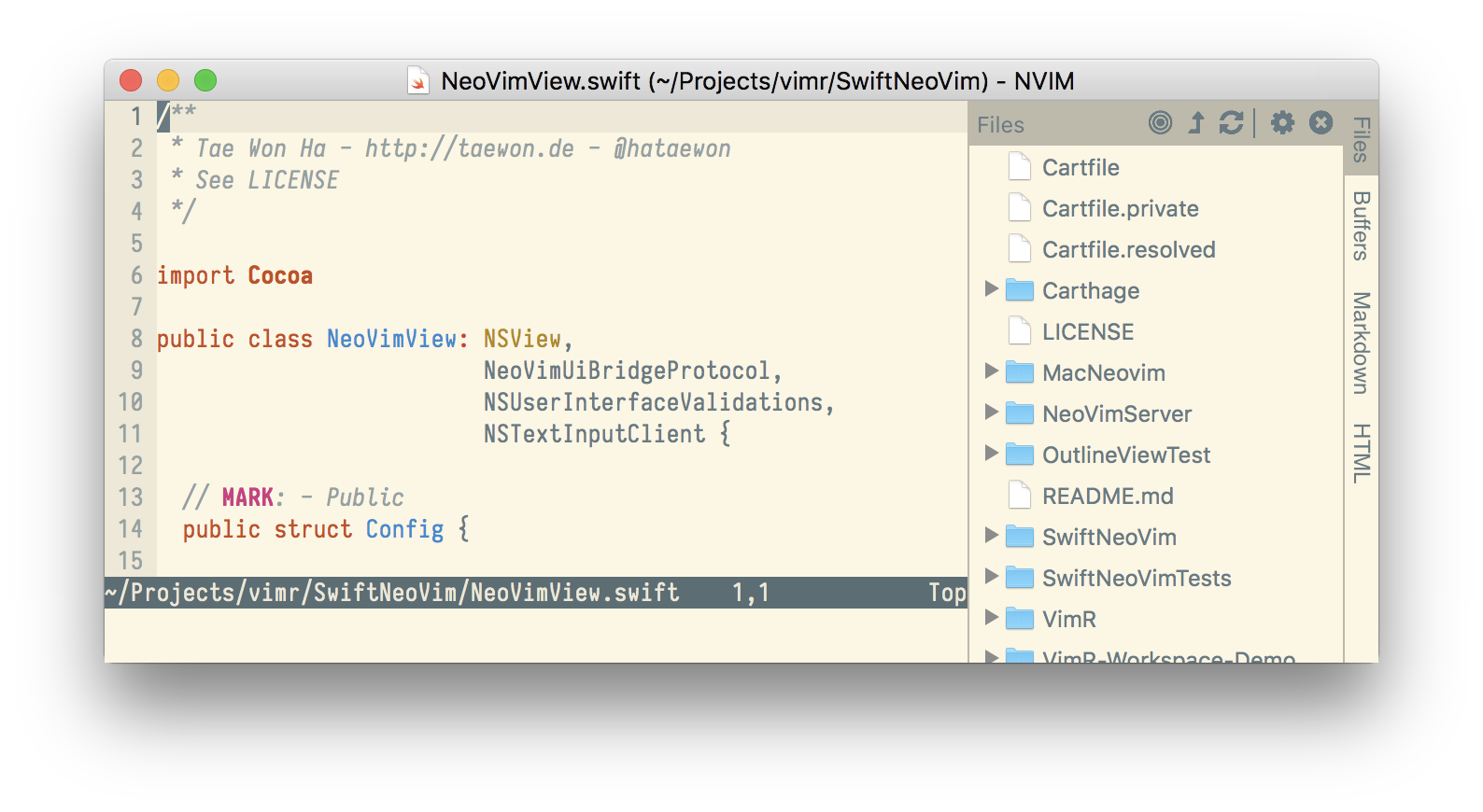The width and height of the screenshot is (1483, 812).
Task: Click the OutlineViewTest folder icon
Action: [1020, 455]
